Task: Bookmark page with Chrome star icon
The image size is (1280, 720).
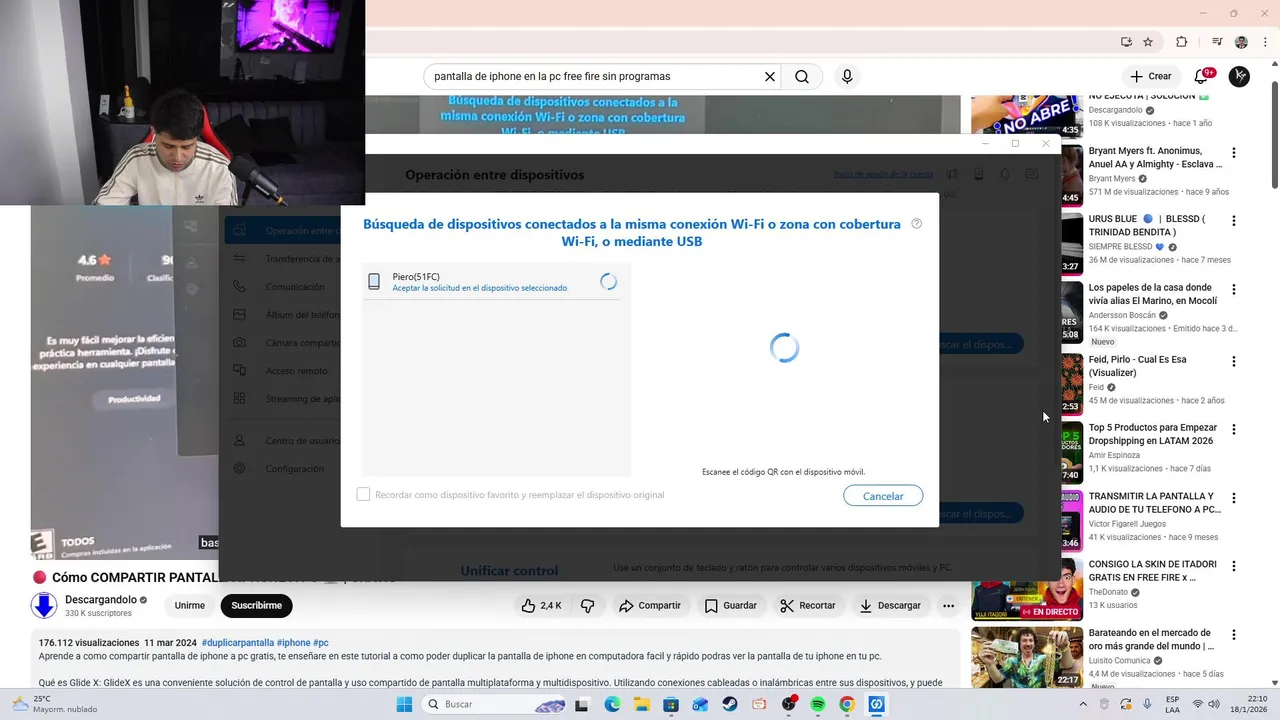Action: point(1148,42)
